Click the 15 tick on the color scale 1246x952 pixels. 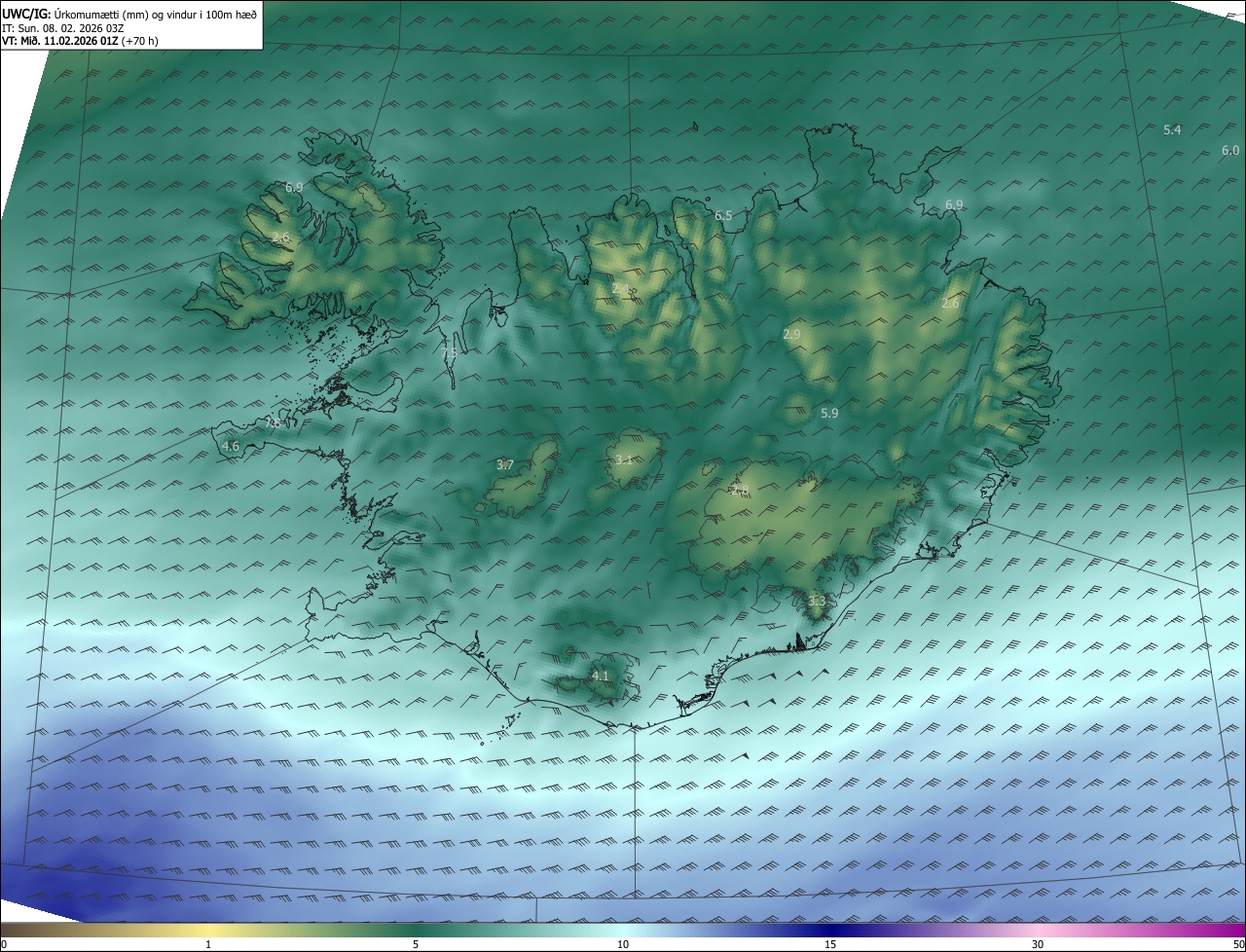click(x=830, y=944)
